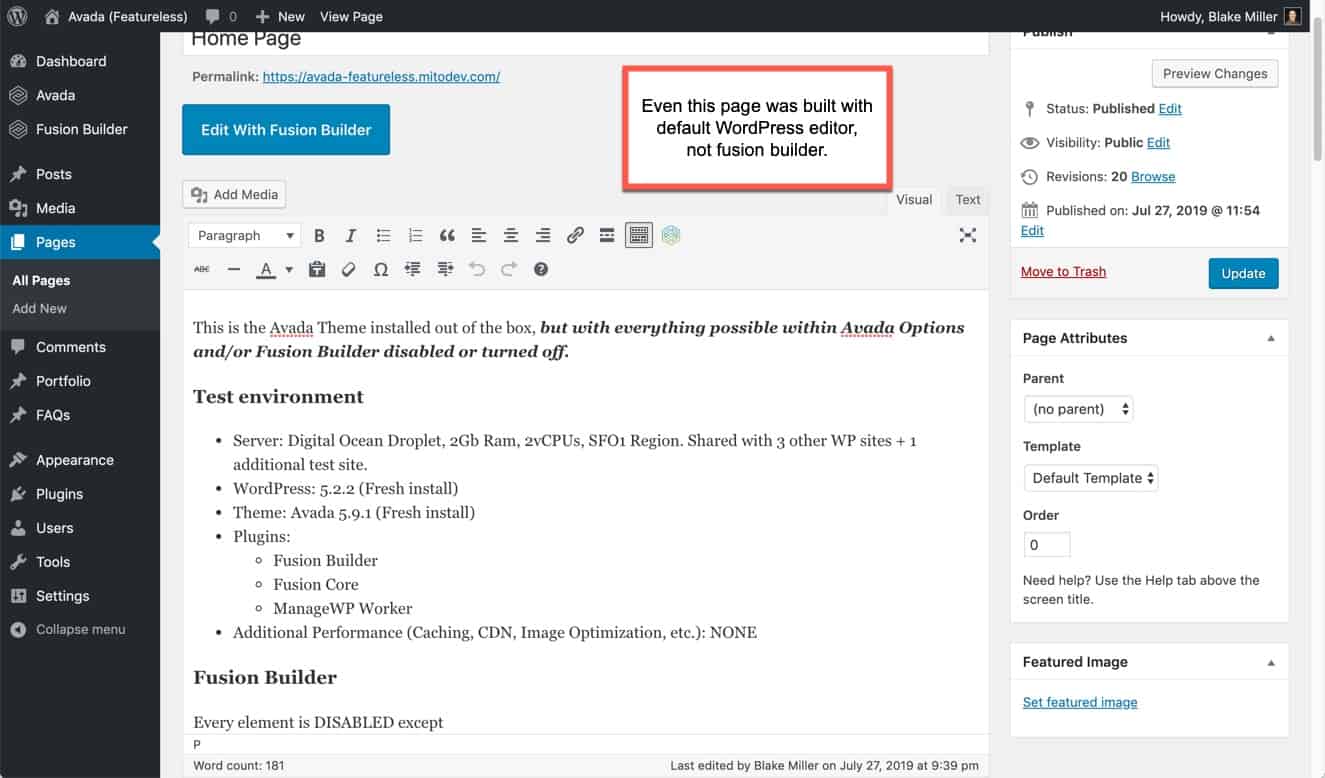Click the text color swatch

click(266, 270)
